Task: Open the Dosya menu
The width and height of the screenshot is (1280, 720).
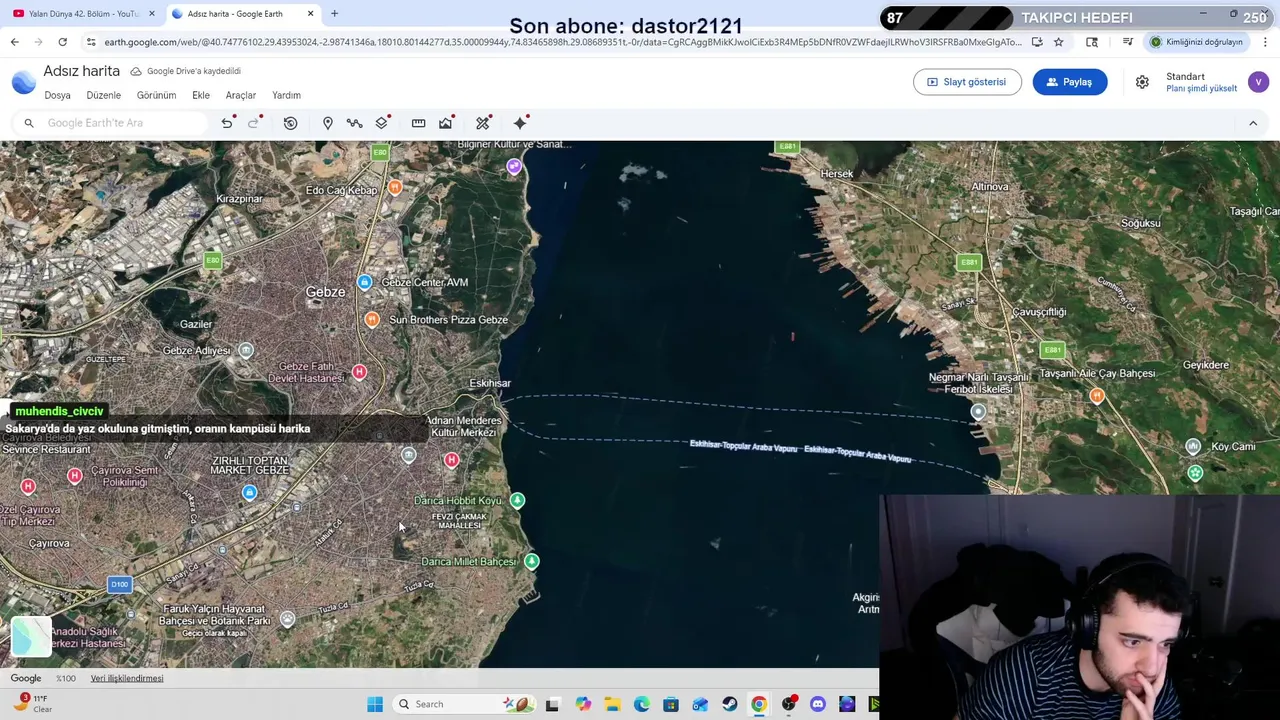Action: click(57, 95)
